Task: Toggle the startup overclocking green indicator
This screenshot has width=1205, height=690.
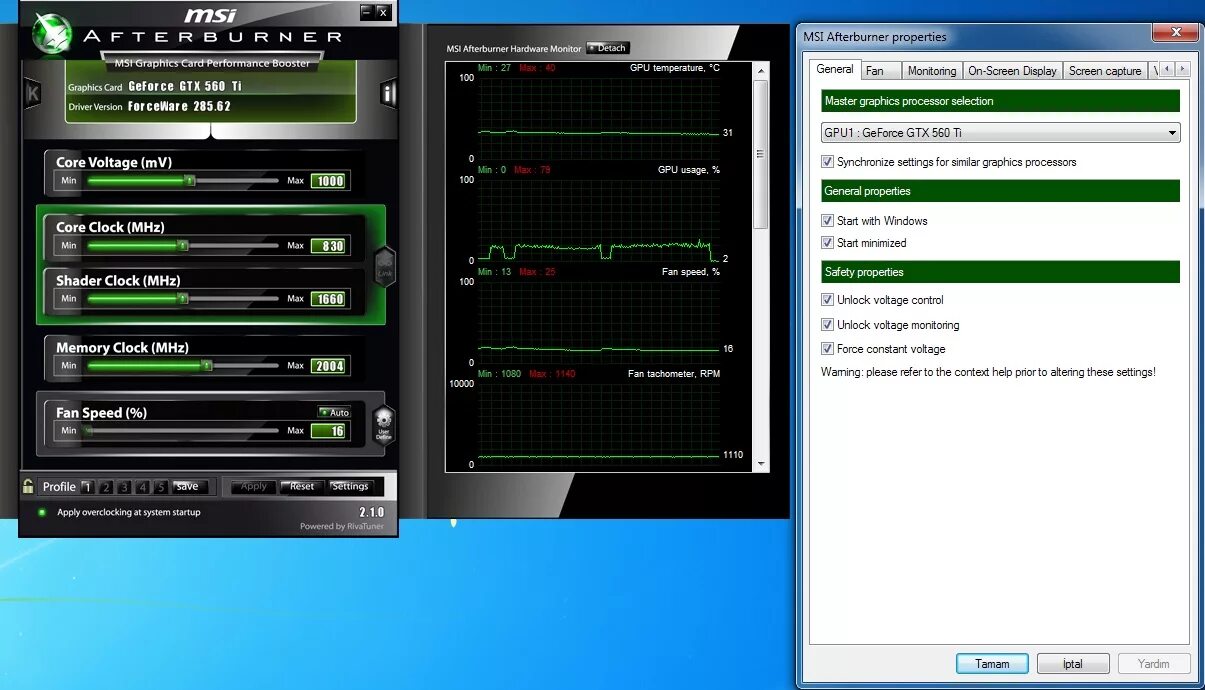Action: [42, 512]
